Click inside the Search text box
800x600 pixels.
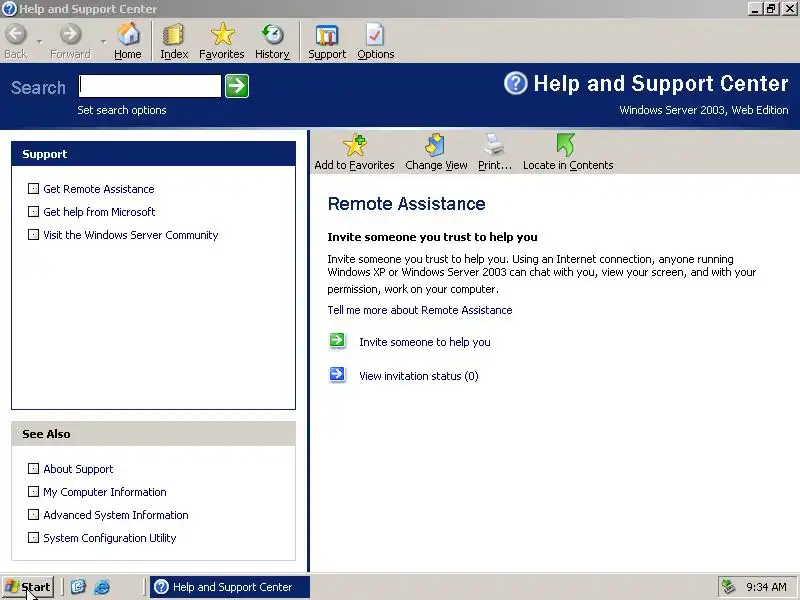coord(150,86)
